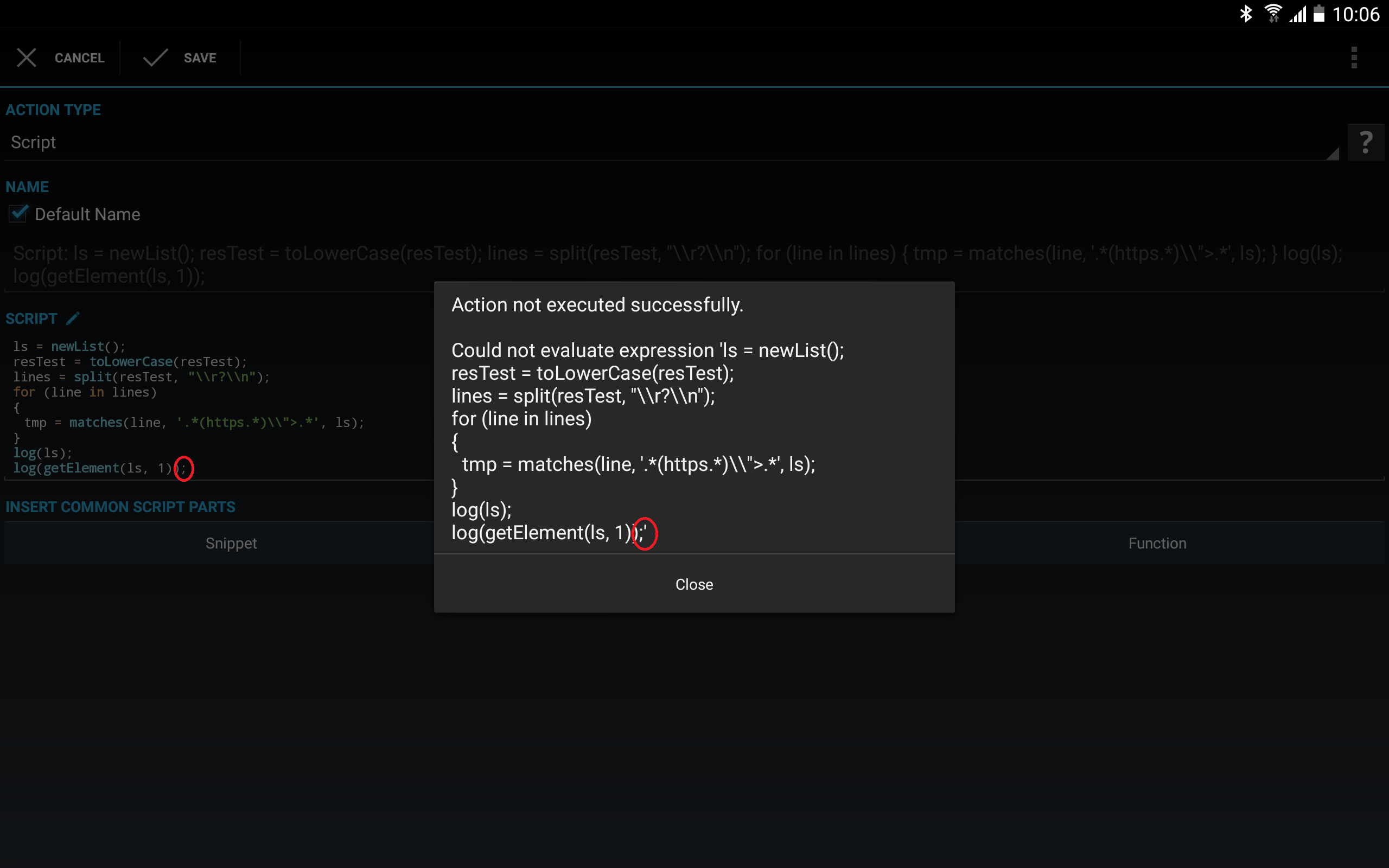Click the pencil icon next to SCRIPT

tap(72, 318)
